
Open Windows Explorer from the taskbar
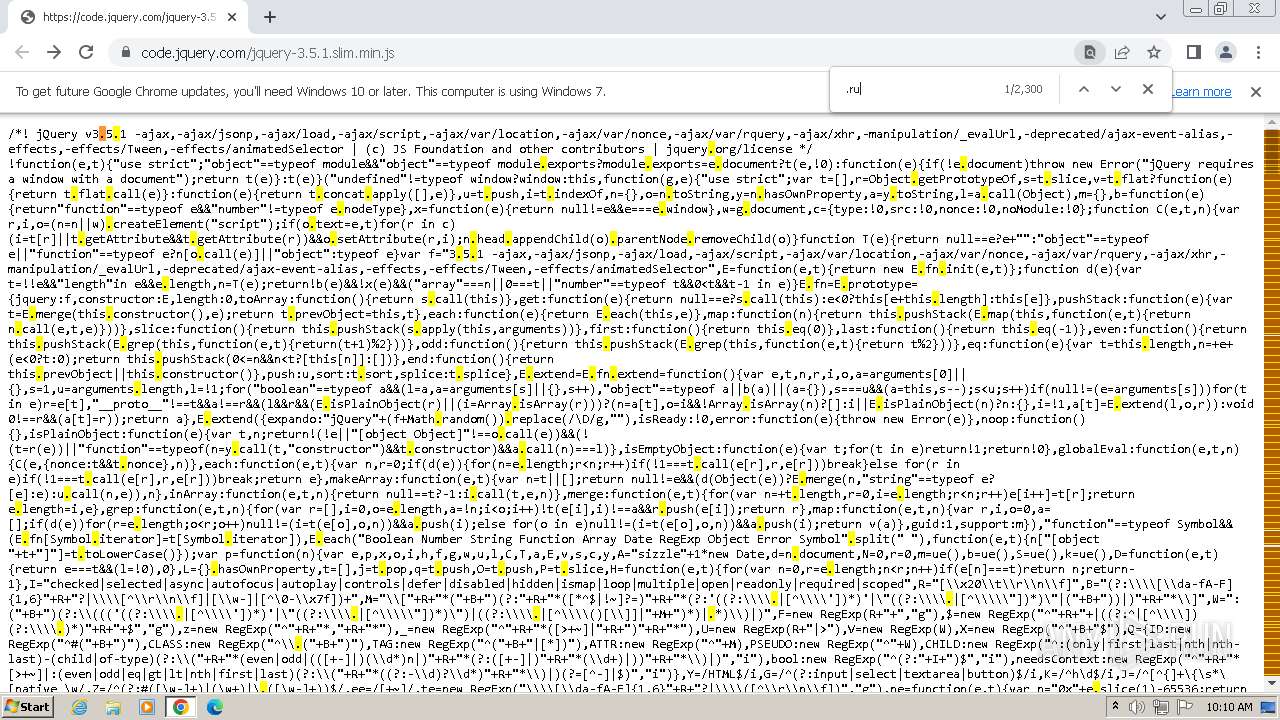click(x=113, y=707)
